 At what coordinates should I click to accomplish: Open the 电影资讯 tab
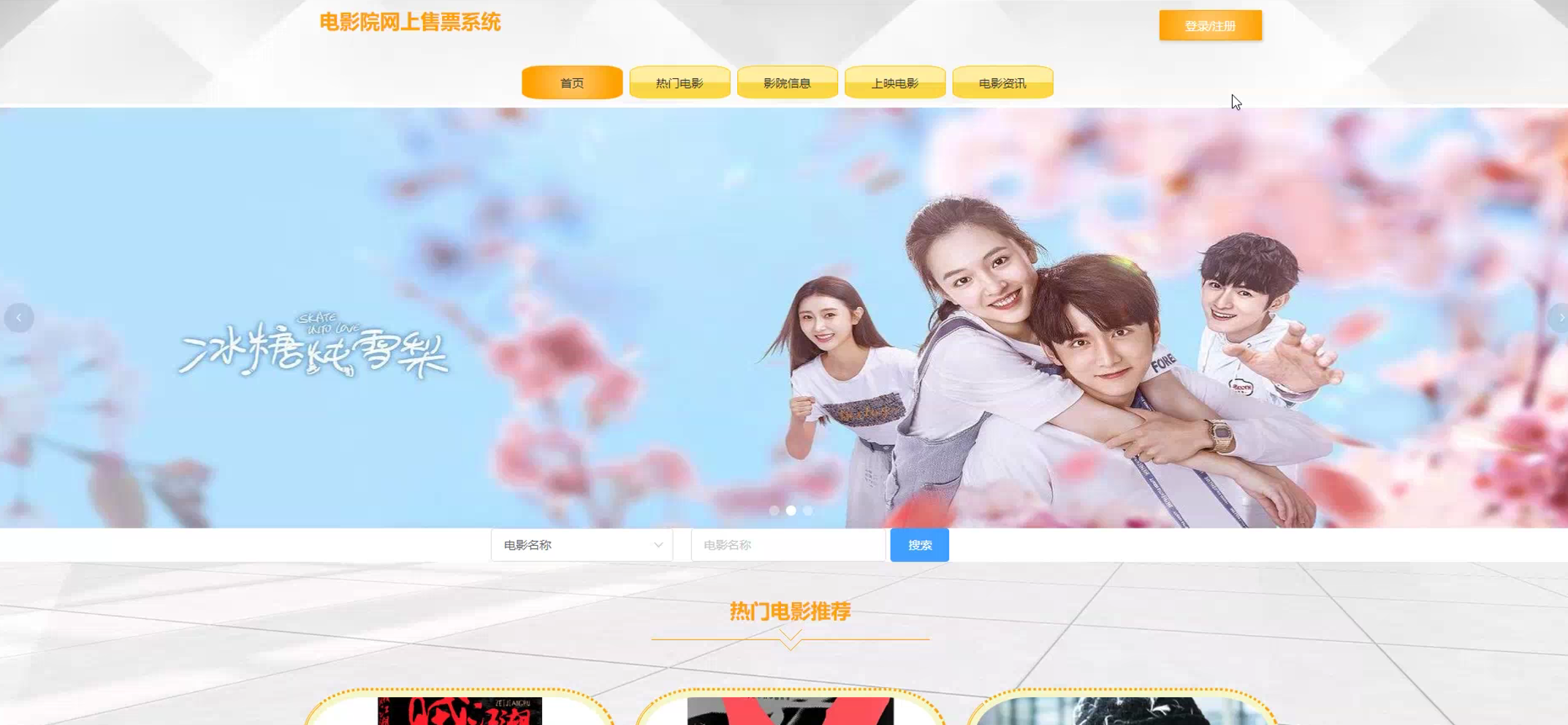coord(1002,83)
